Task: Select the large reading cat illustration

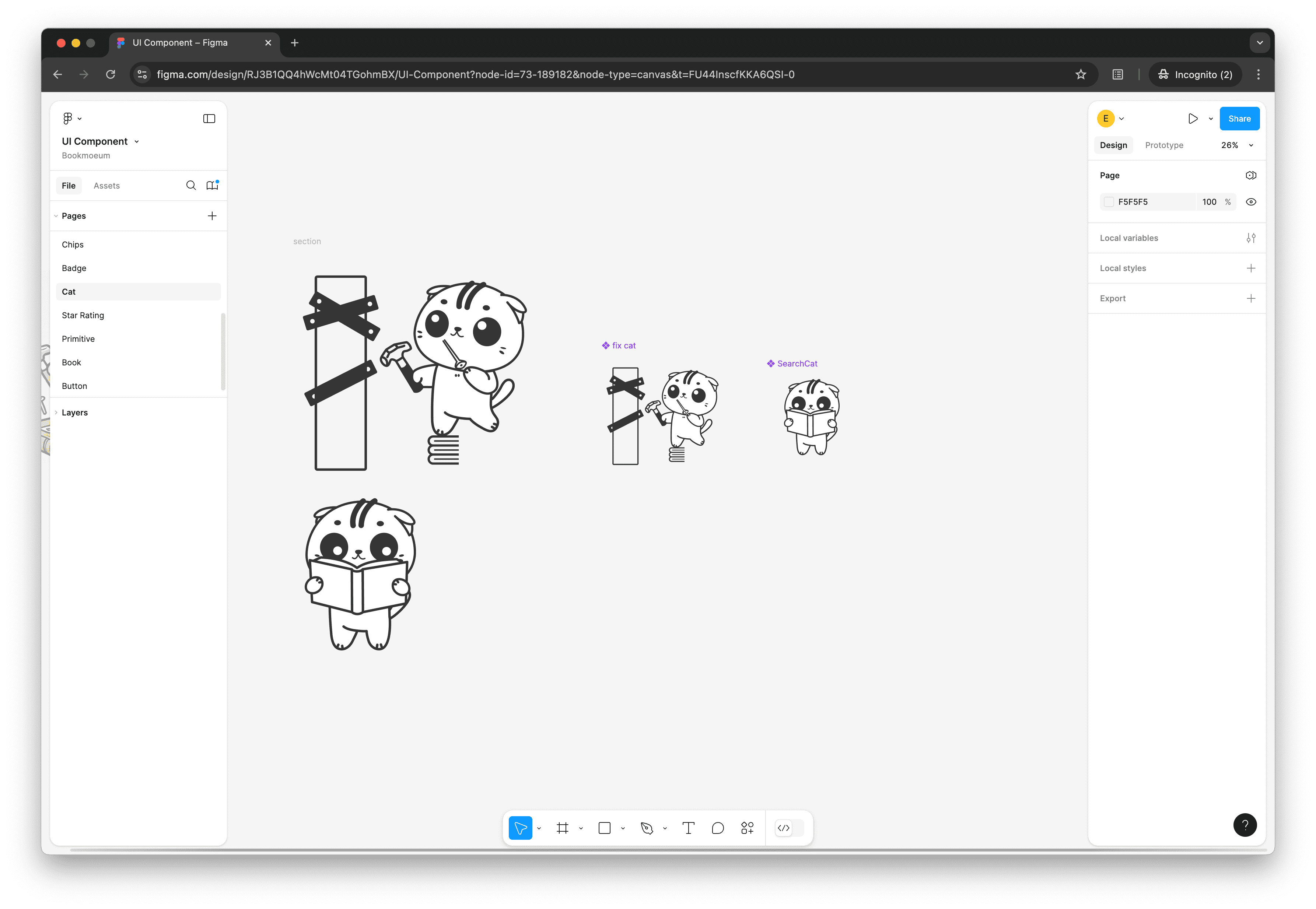Action: click(x=360, y=574)
